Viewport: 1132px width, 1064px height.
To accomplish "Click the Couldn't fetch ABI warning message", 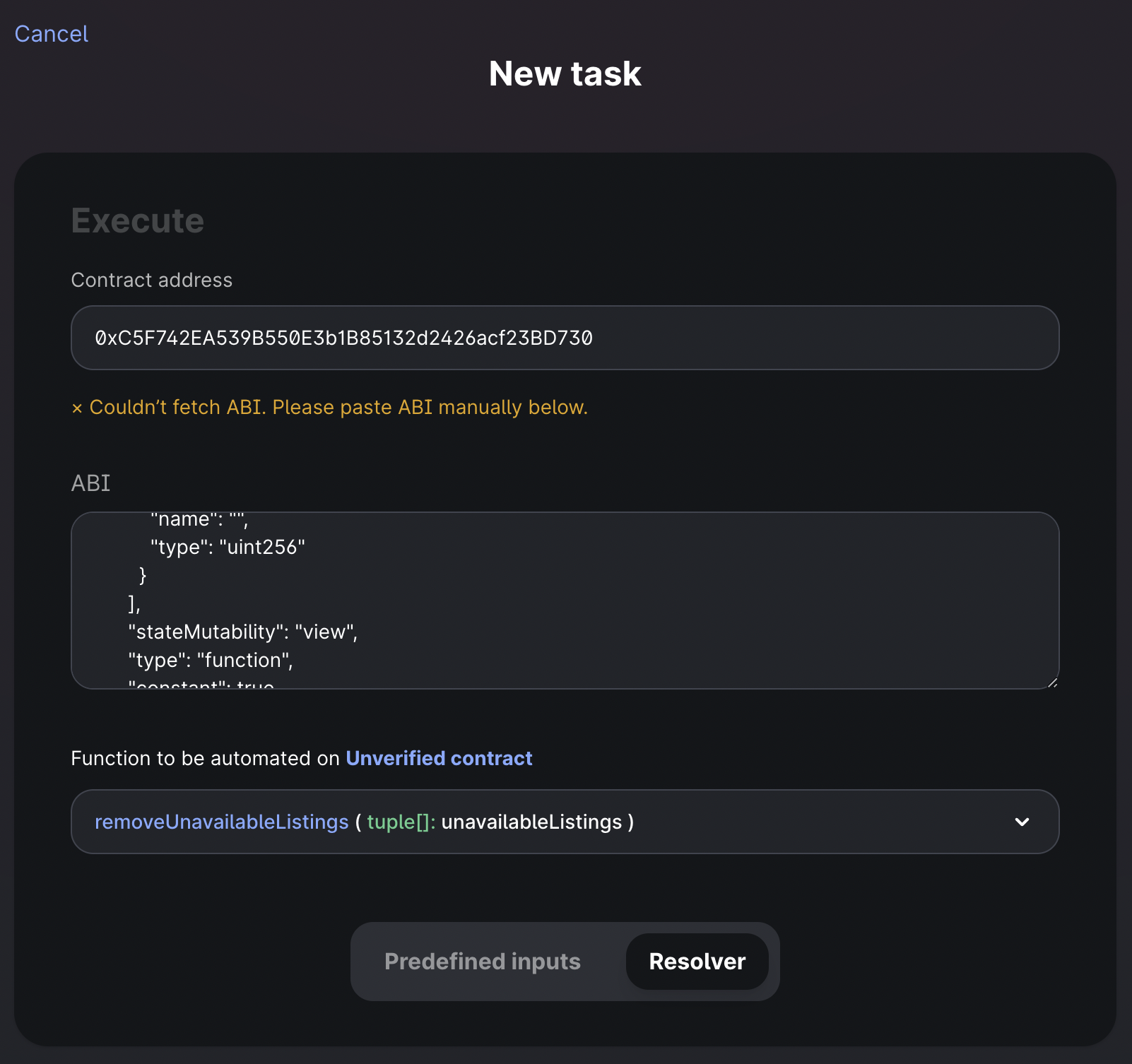I will 338,408.
